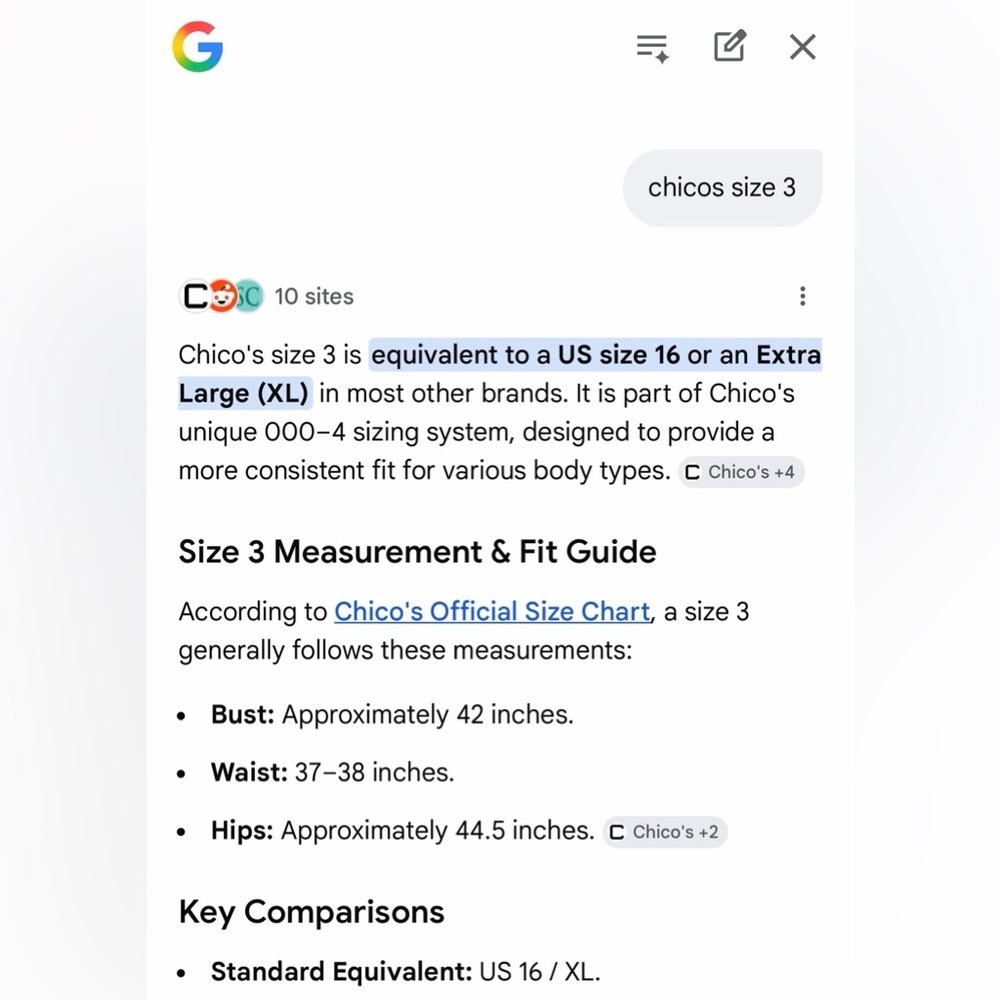Show the 10 sites source list
This screenshot has height=1000, width=1000.
(314, 297)
